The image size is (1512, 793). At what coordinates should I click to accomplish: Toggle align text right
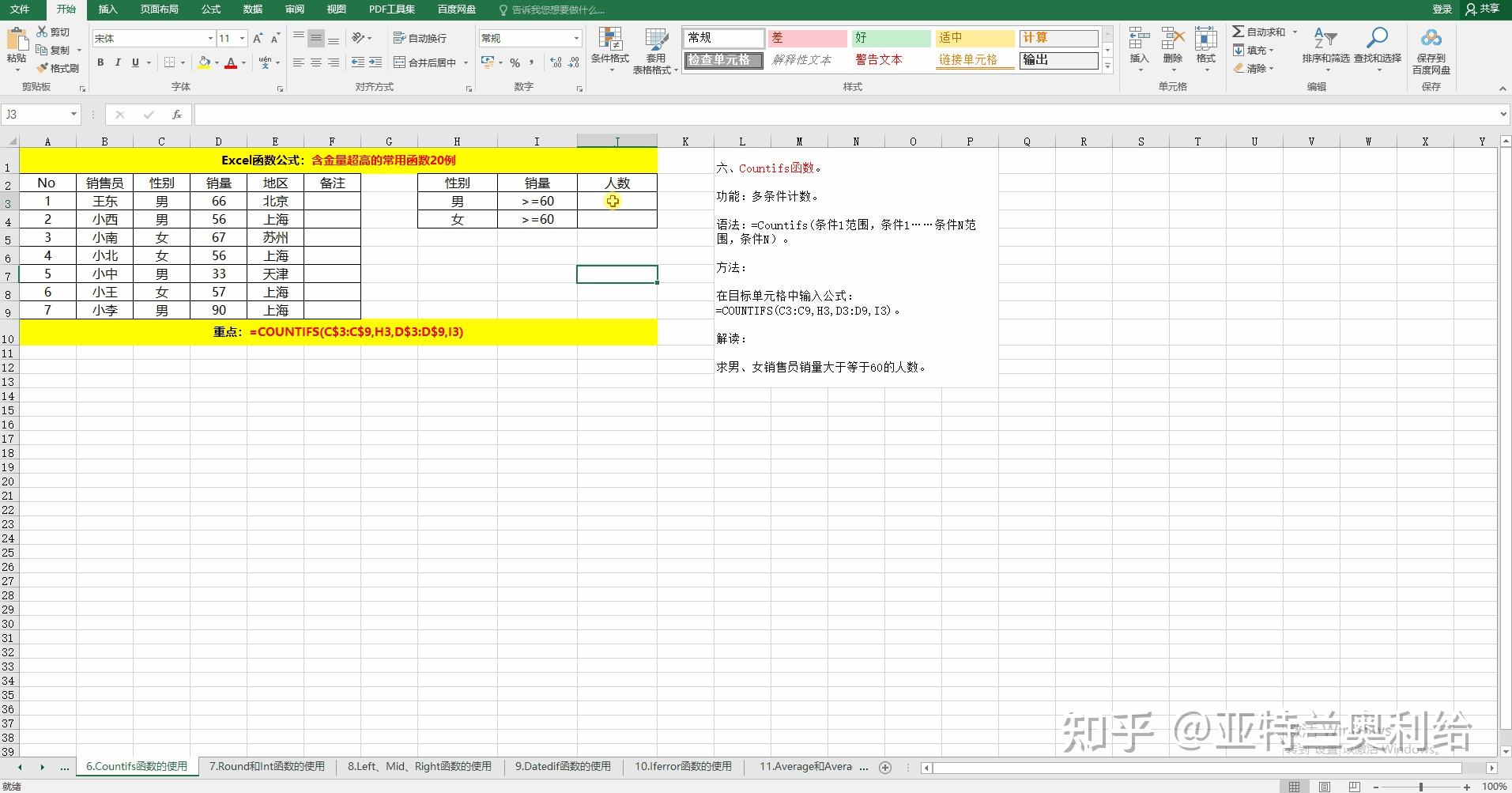(333, 62)
